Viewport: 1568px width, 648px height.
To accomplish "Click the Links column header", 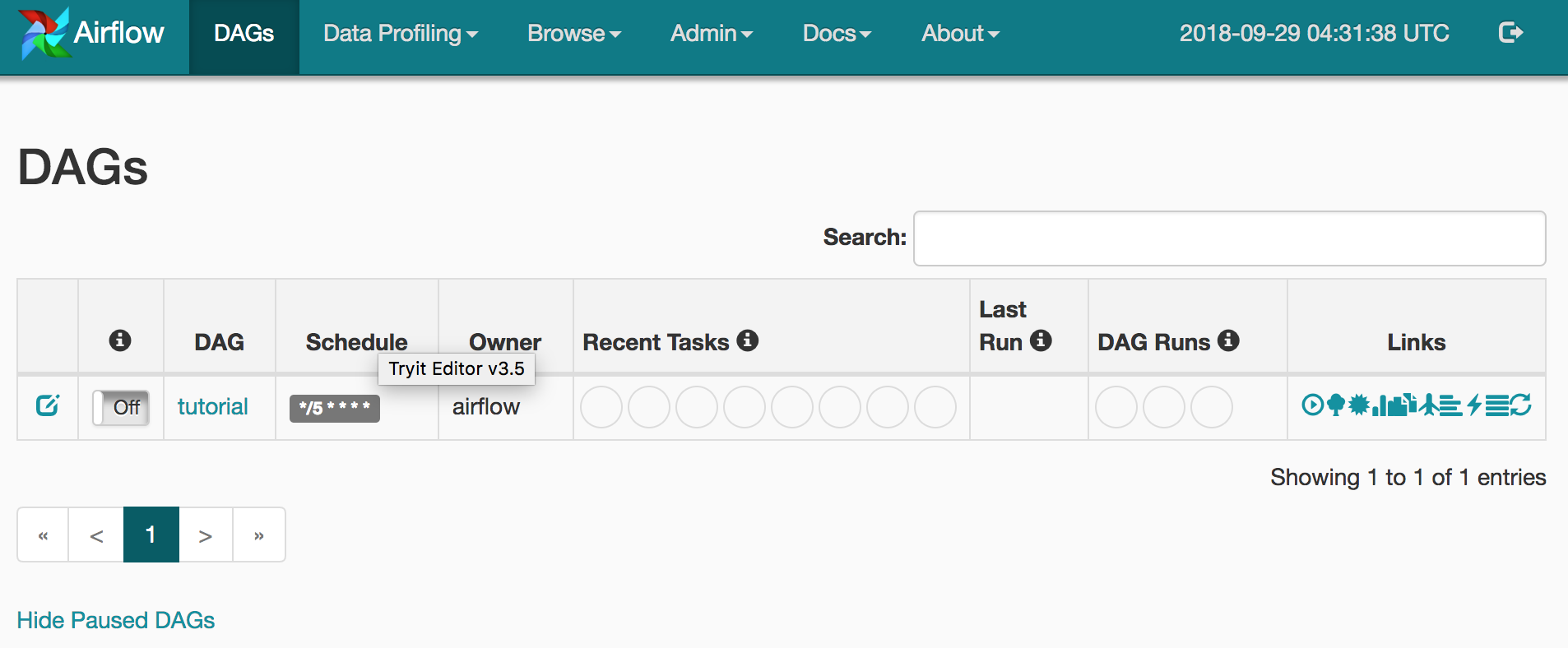I will 1417,342.
